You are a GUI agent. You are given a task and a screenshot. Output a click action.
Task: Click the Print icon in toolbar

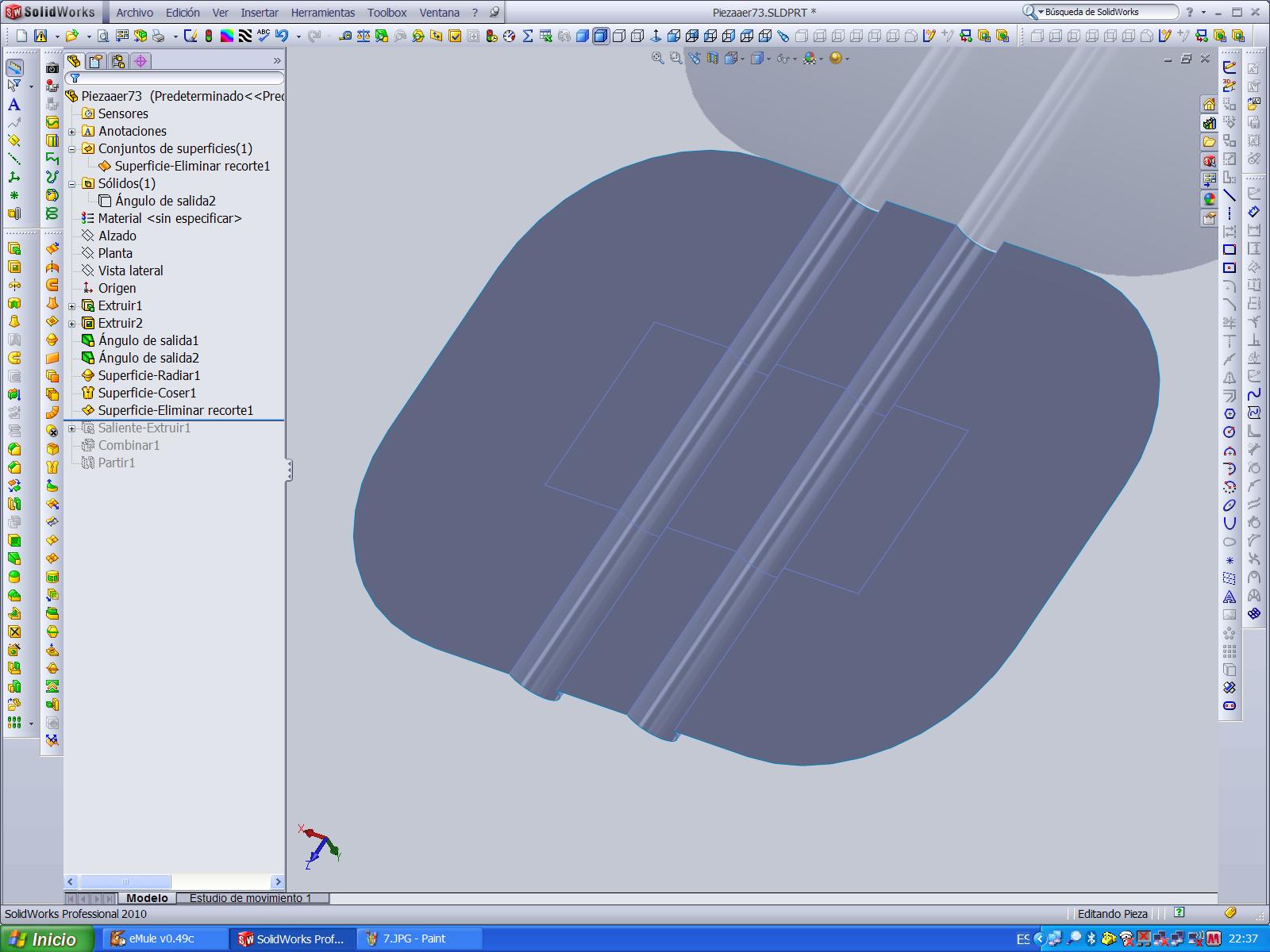click(158, 36)
